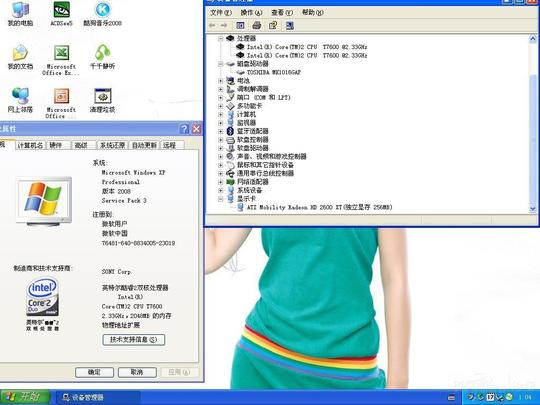Click the scan for hardware changes toolbar icon
This screenshot has width=540, height=405.
click(x=290, y=25)
